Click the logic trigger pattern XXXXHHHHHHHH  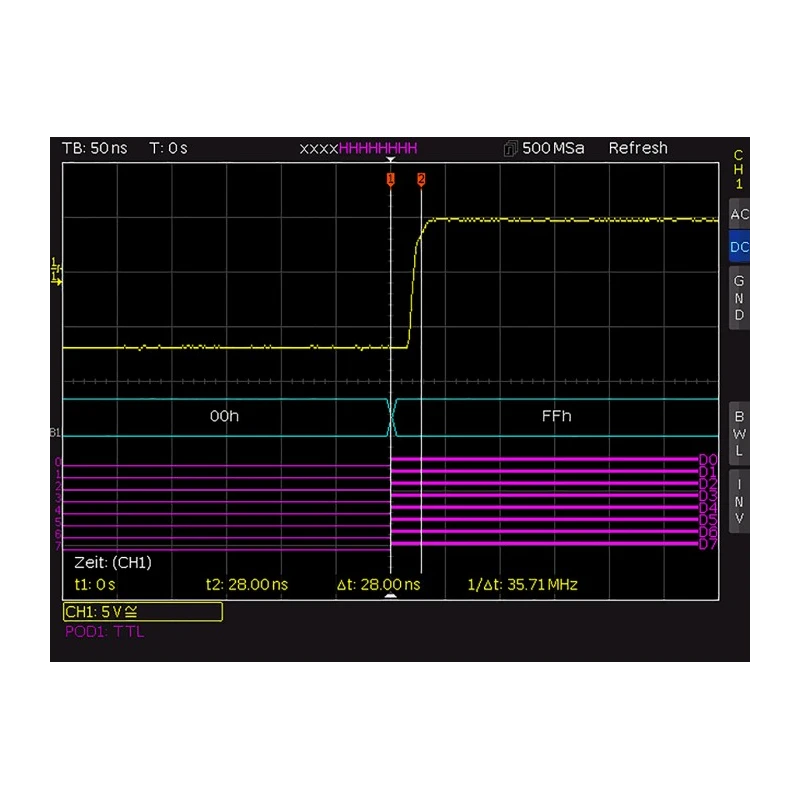point(358,149)
